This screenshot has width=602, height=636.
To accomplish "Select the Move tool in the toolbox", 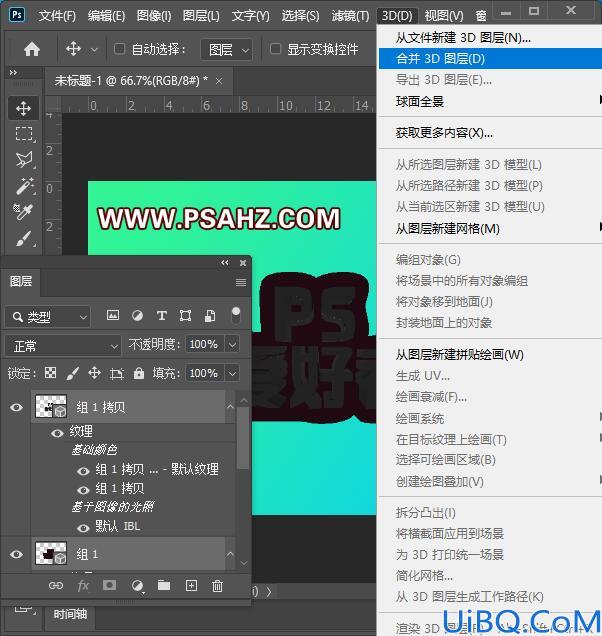I will point(24,108).
